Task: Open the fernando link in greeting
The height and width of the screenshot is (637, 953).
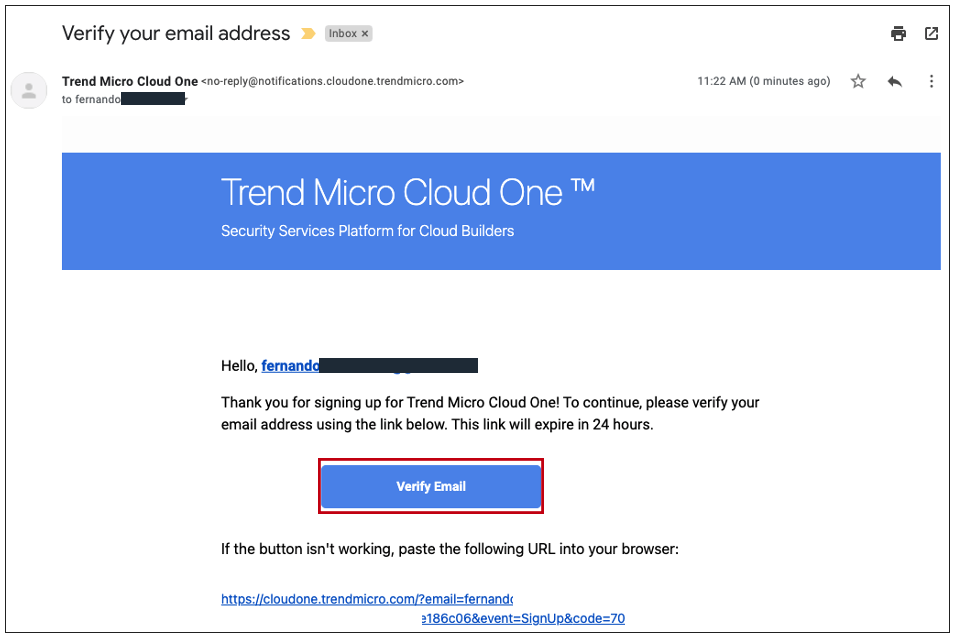Action: point(290,366)
